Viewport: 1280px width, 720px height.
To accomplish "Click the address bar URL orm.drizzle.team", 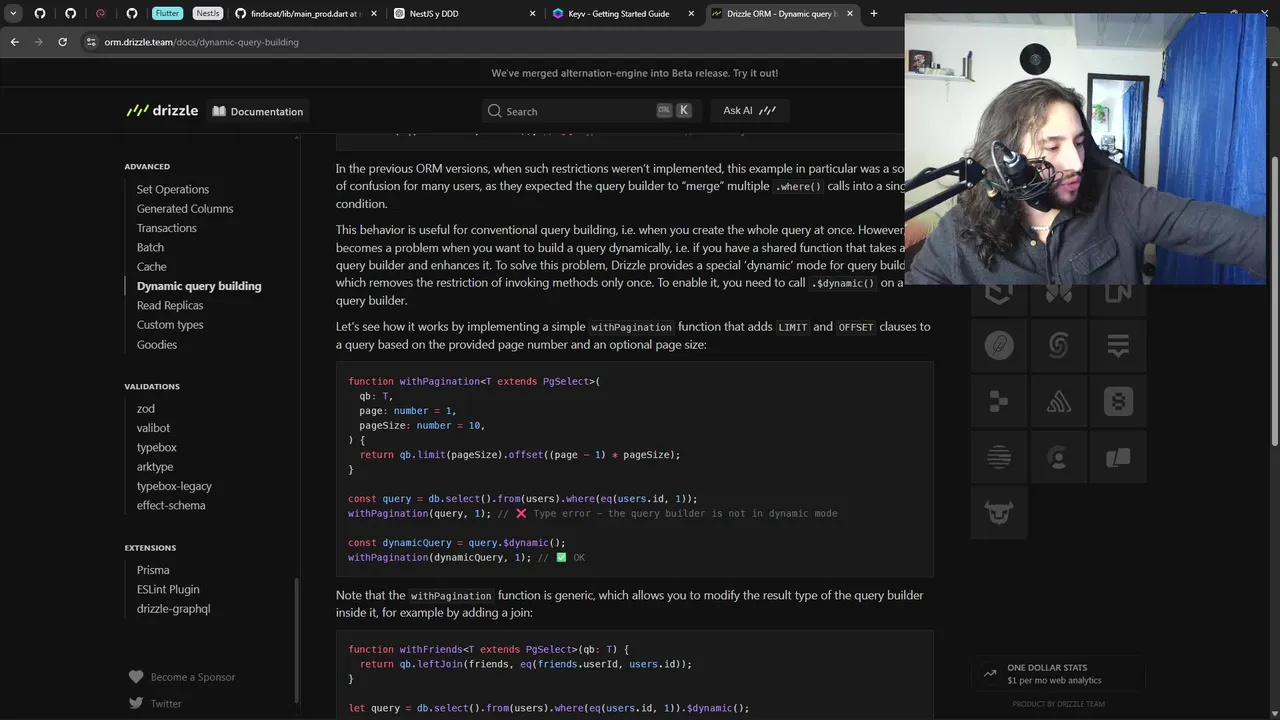I will click(201, 42).
